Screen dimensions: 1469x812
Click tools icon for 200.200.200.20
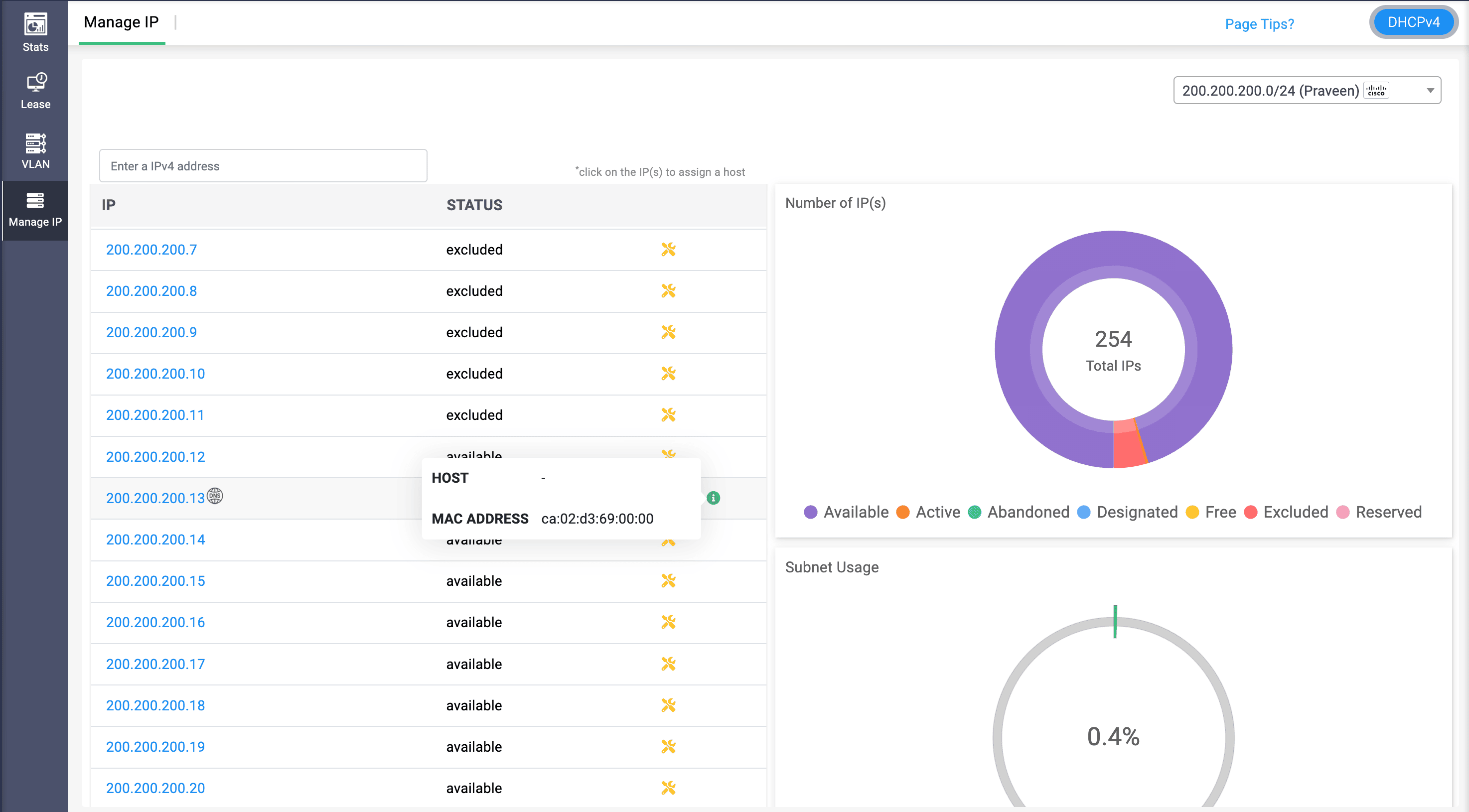point(668,788)
